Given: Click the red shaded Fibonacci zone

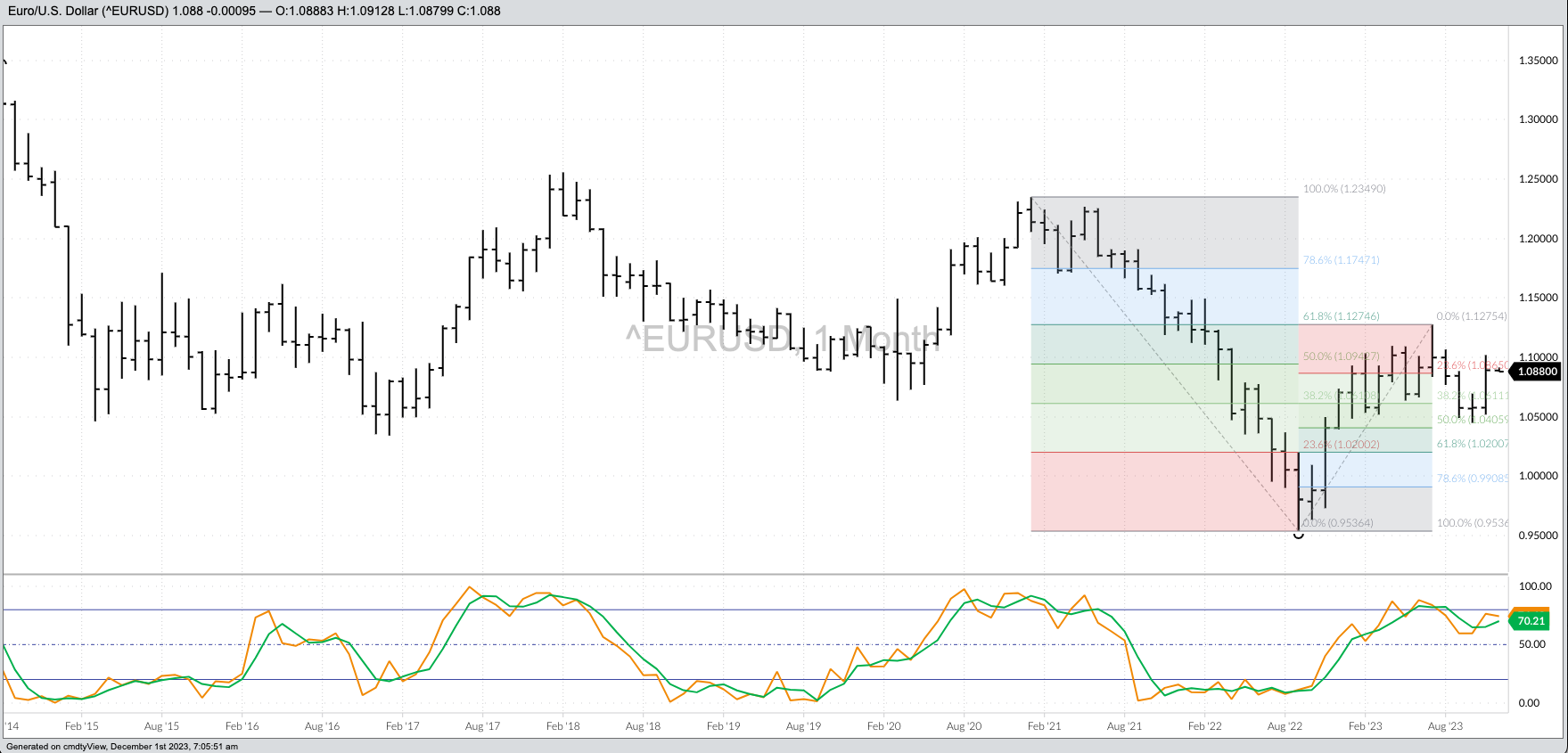Looking at the screenshot, I should point(1159,492).
